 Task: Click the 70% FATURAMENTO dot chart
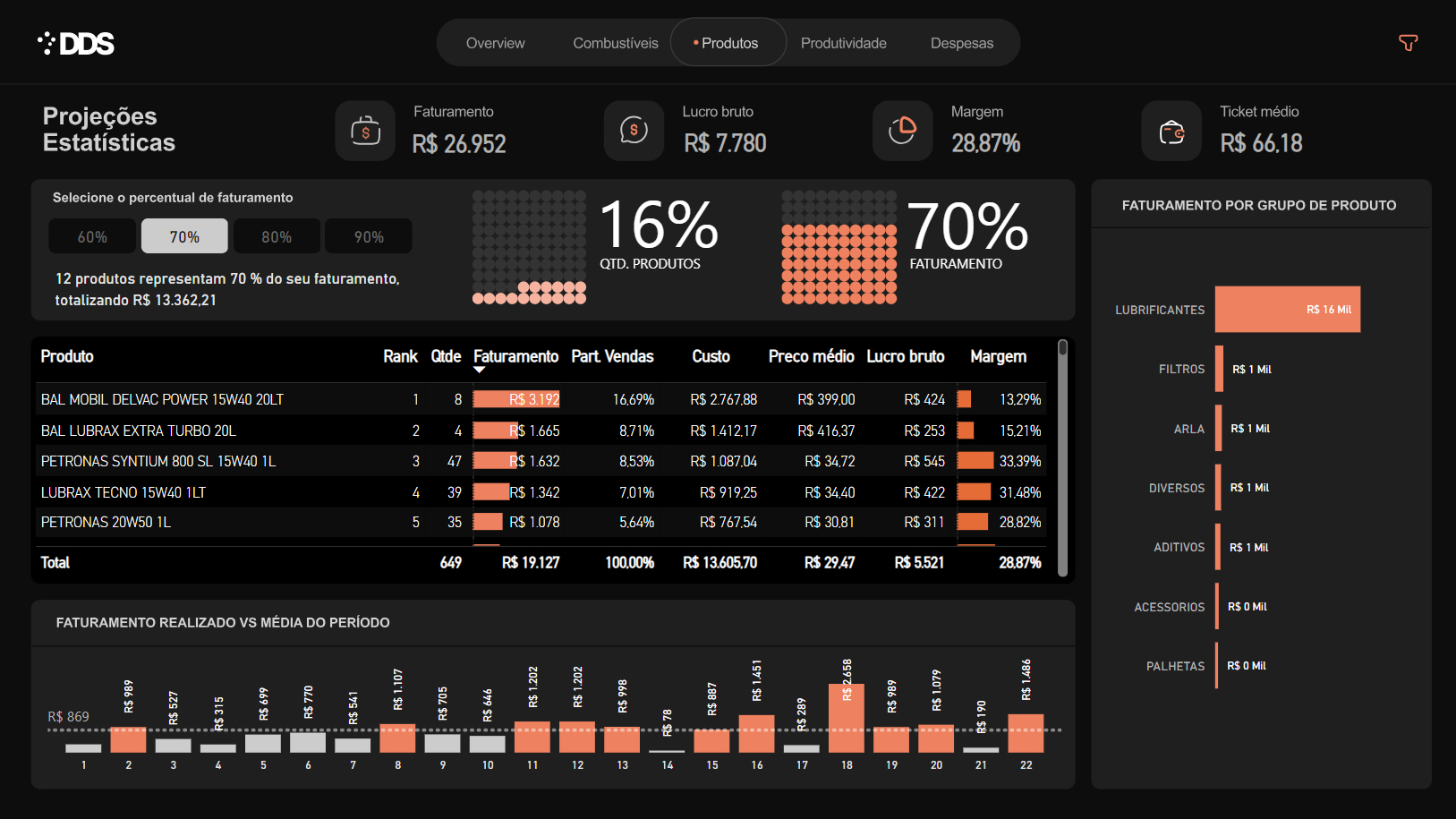[x=839, y=247]
